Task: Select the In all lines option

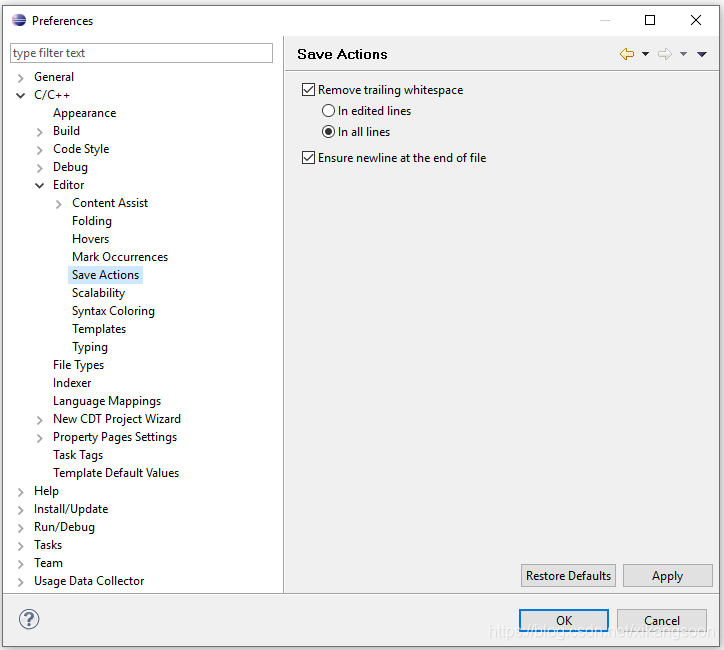Action: click(328, 132)
